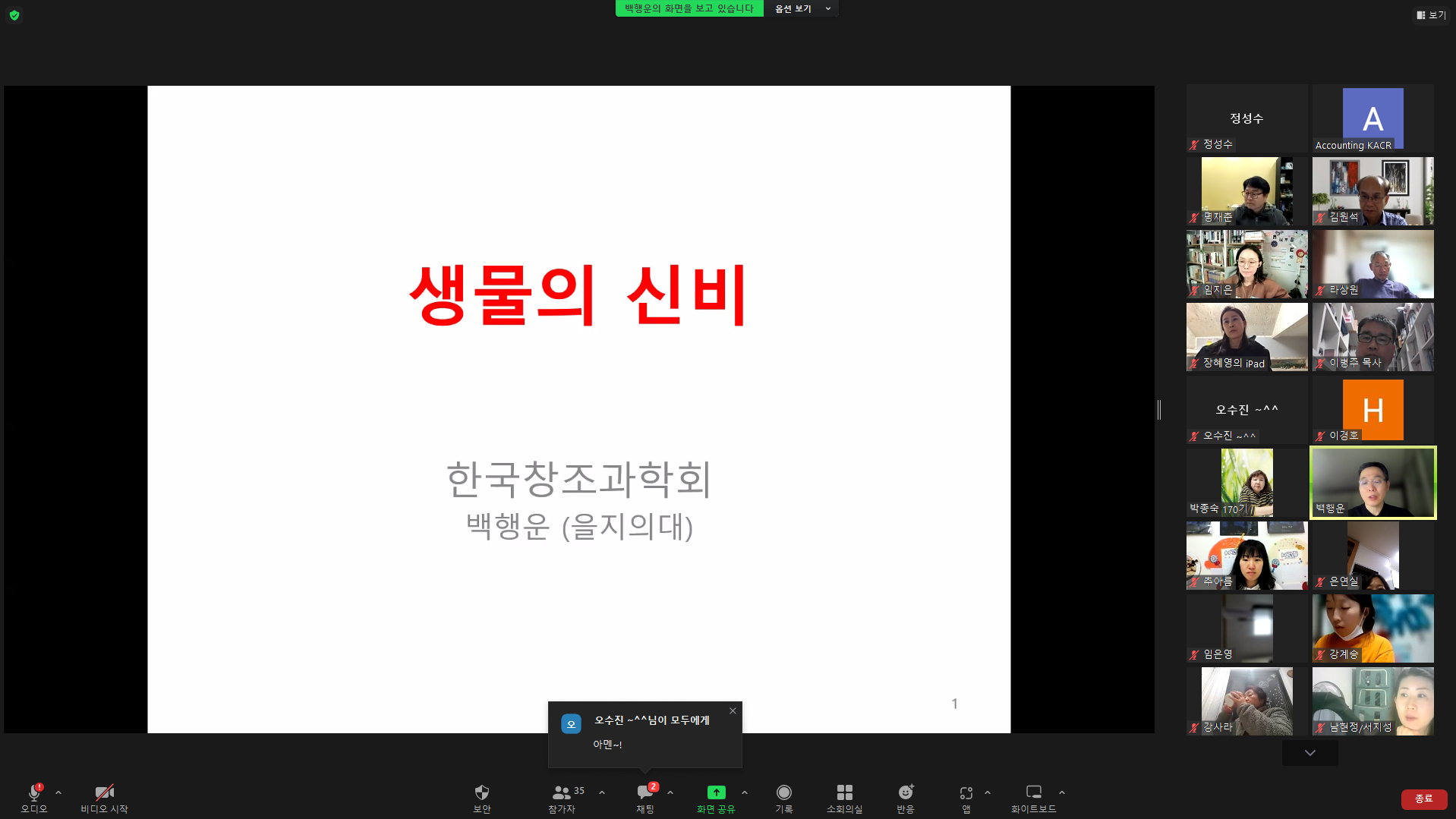Show more participants with down chevron
The image size is (1456, 819).
1310,753
